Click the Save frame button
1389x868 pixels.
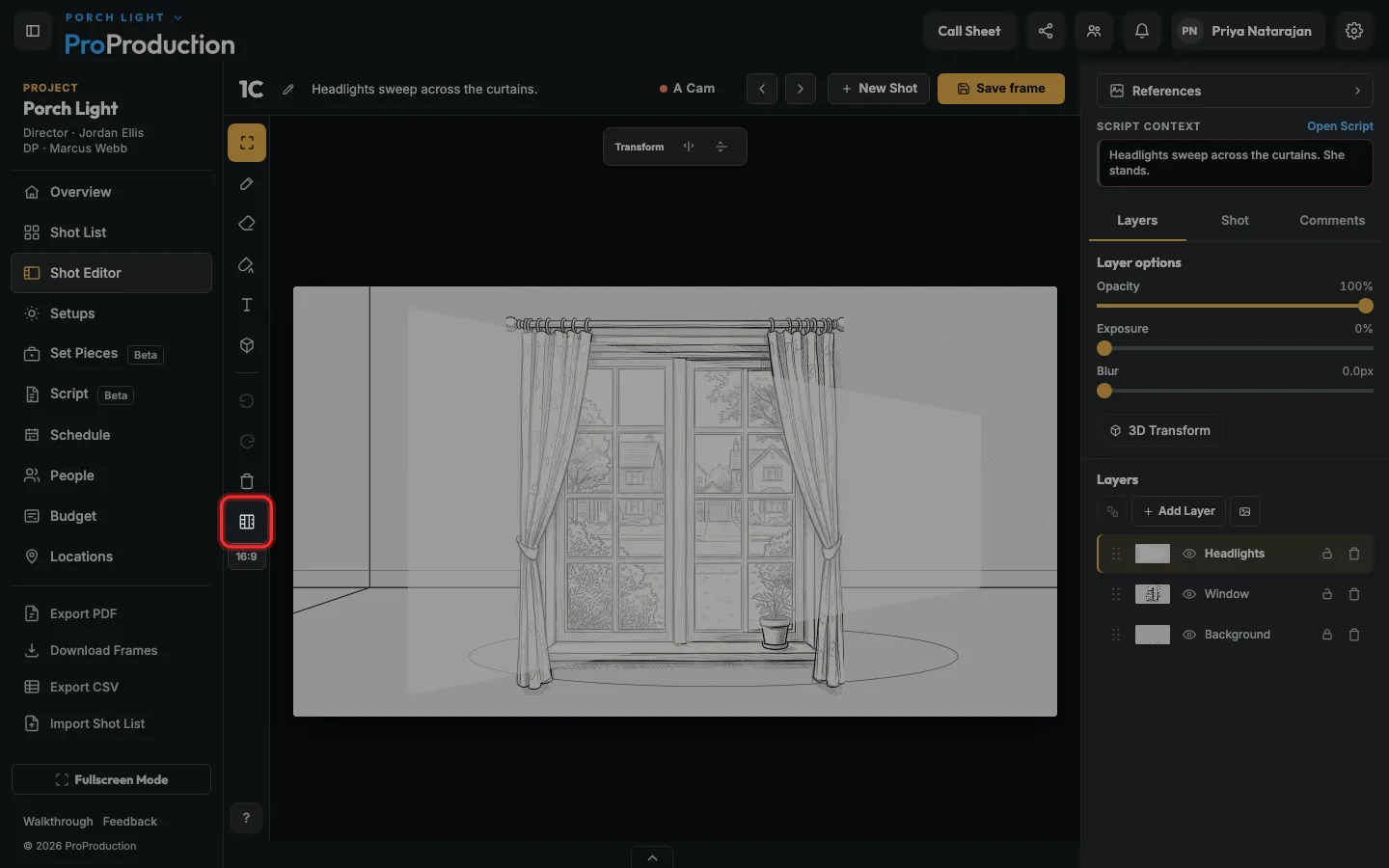tap(1001, 89)
